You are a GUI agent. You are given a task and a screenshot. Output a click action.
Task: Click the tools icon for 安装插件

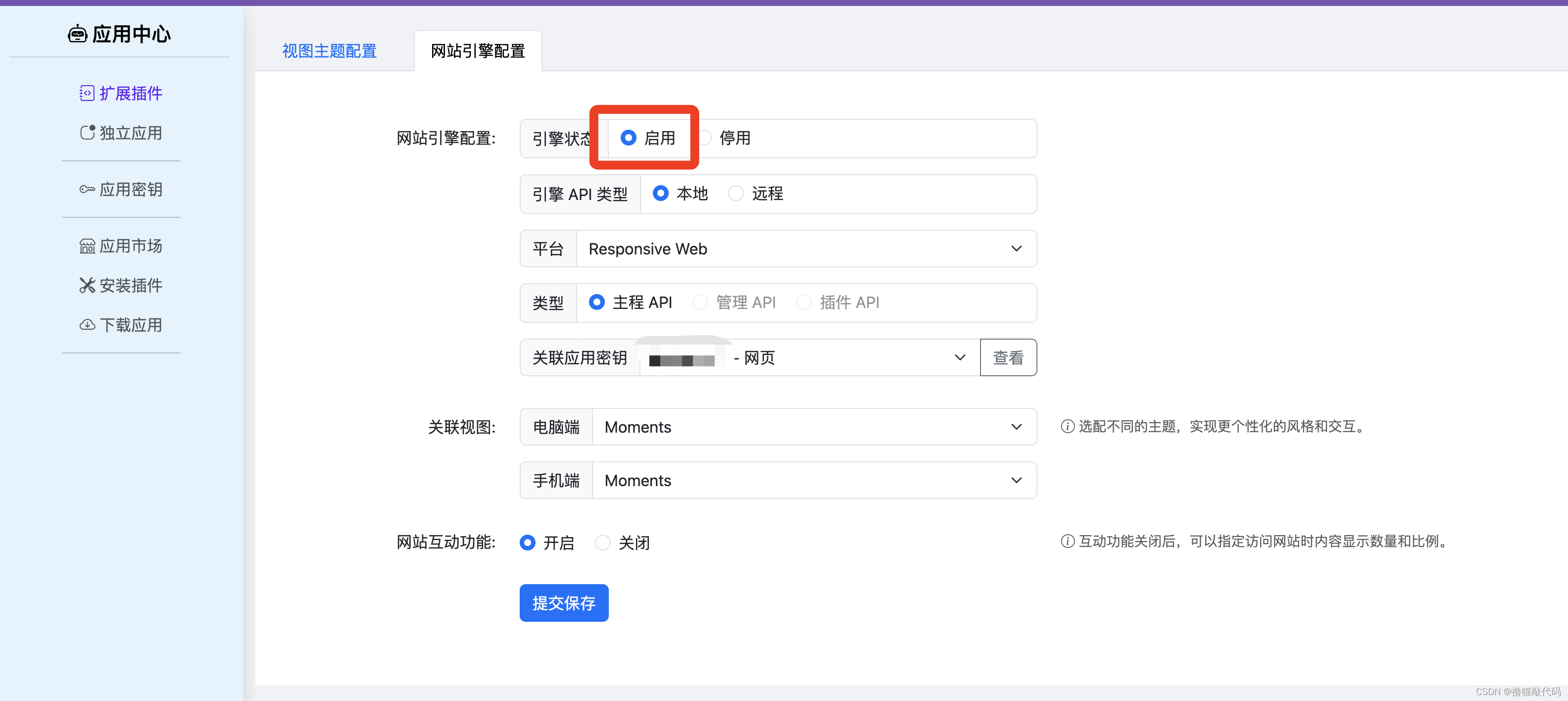pyautogui.click(x=87, y=285)
